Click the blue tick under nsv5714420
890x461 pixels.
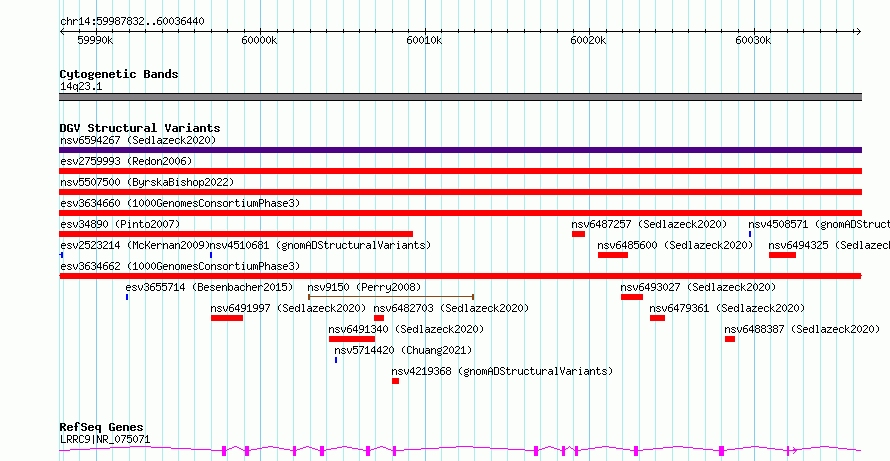coord(336,360)
